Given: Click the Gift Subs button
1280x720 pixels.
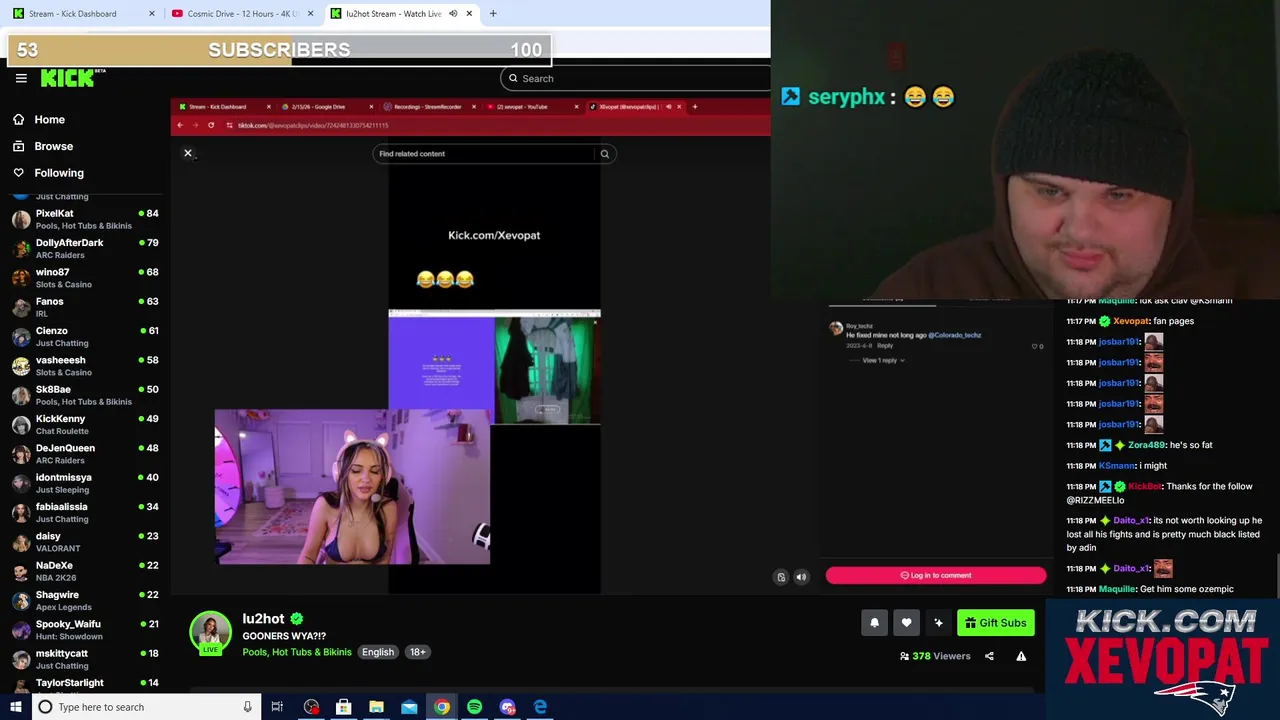Looking at the screenshot, I should pyautogui.click(x=995, y=623).
